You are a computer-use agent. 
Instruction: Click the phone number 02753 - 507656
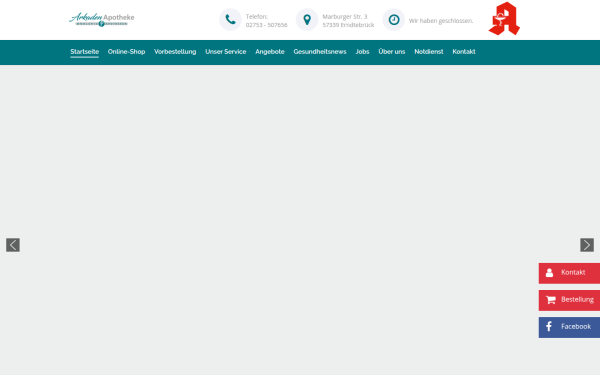point(266,25)
